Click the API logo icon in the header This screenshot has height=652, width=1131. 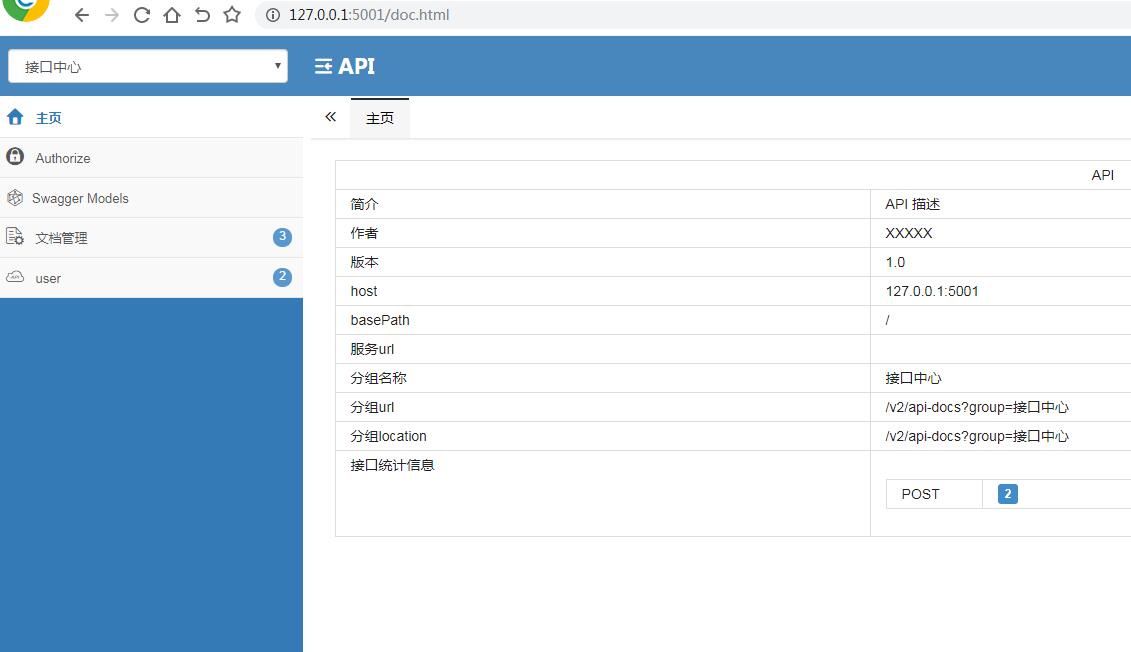click(x=322, y=66)
